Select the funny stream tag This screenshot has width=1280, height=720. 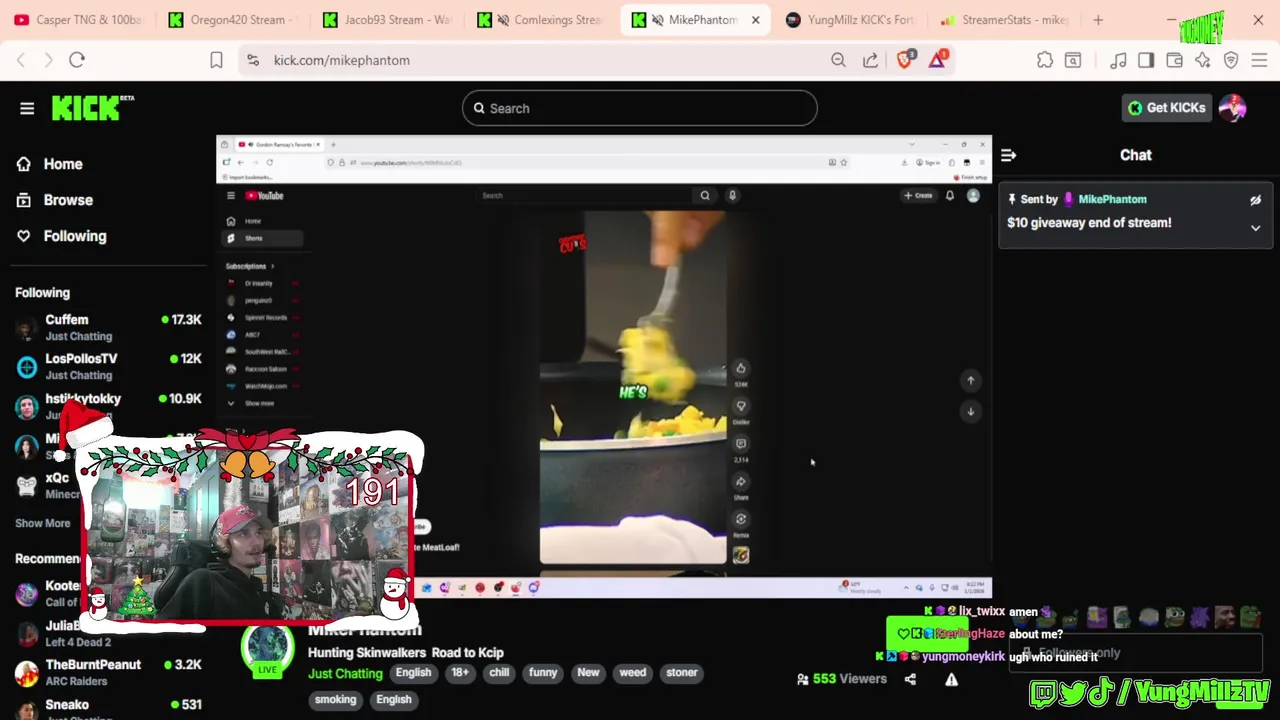543,673
